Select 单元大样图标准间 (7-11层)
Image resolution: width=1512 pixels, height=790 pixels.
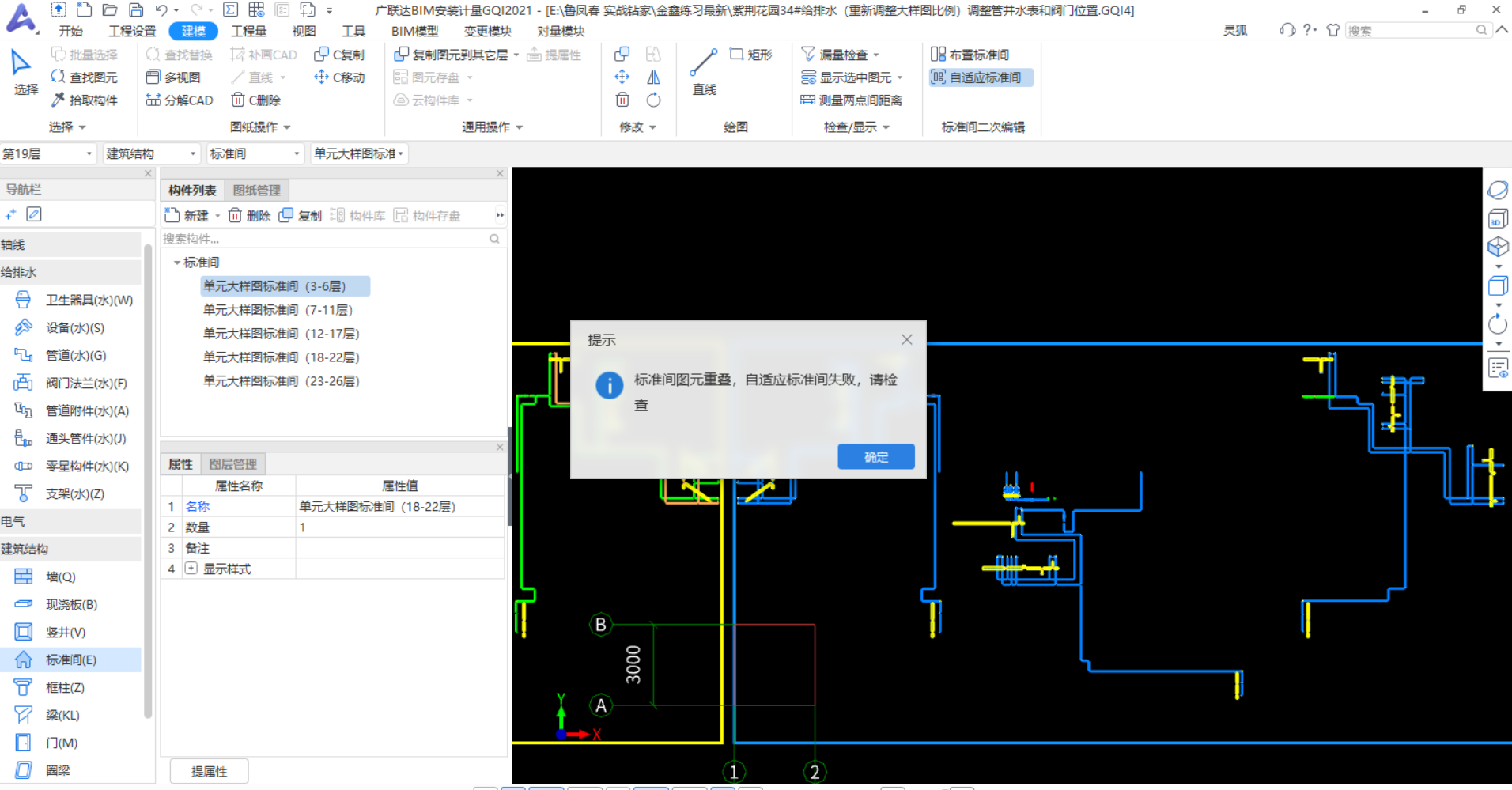278,310
